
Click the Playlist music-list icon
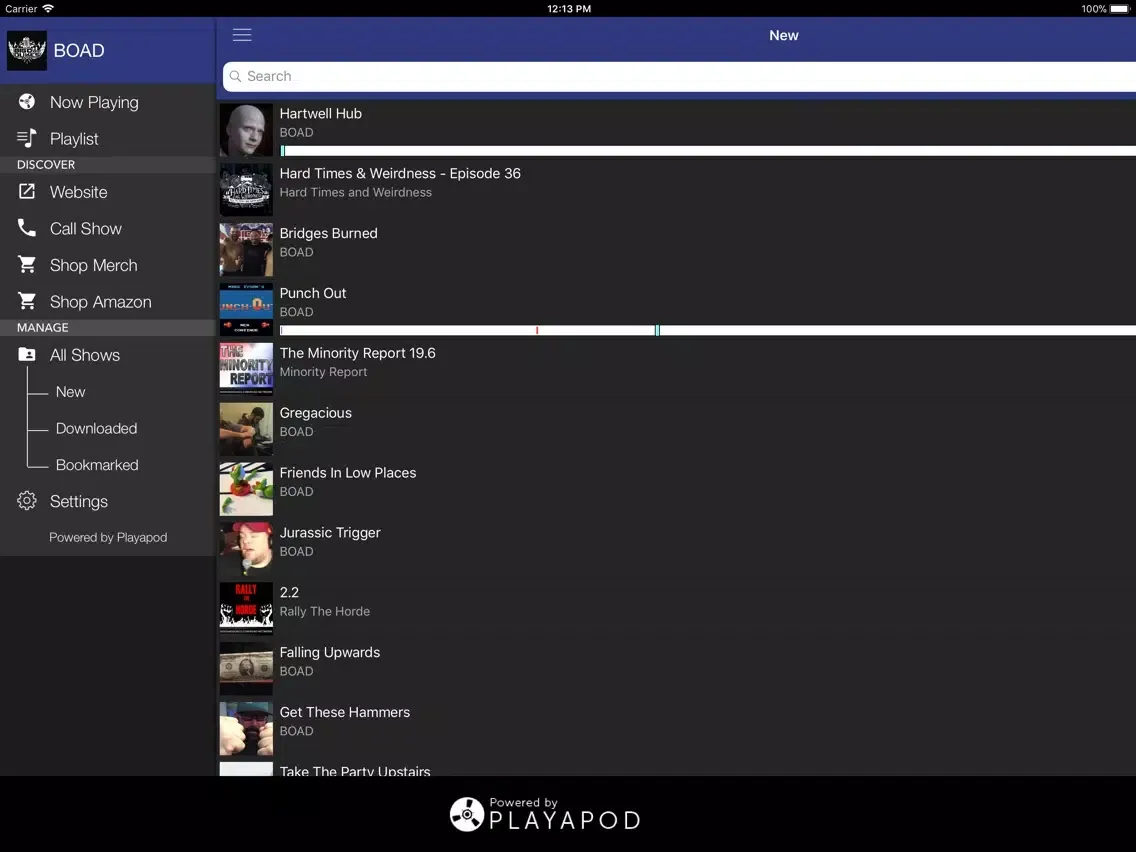point(27,138)
